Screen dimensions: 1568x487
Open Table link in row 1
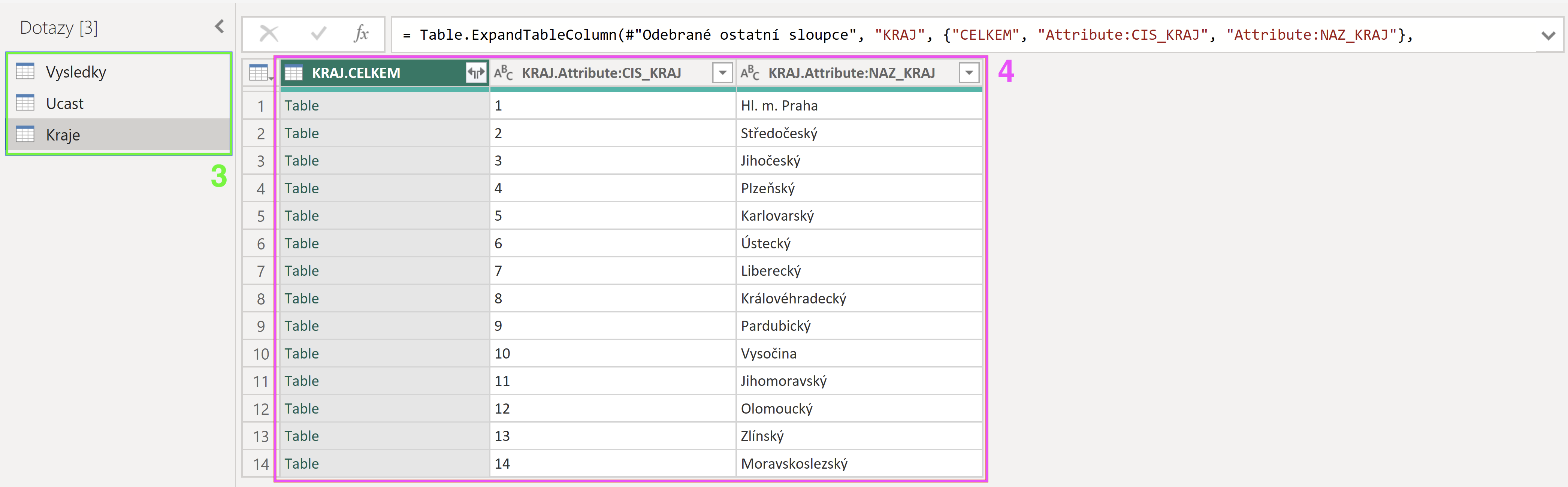coord(301,105)
